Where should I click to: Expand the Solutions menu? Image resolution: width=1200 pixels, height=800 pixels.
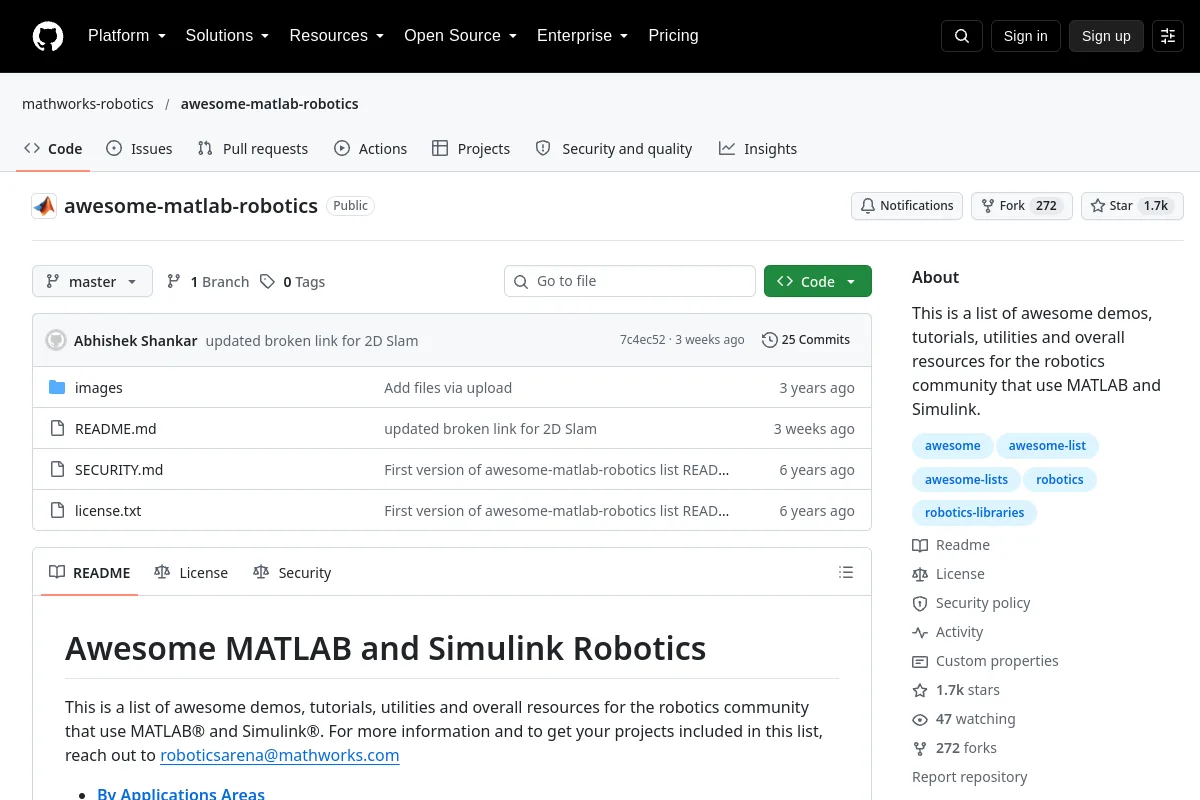pos(227,36)
